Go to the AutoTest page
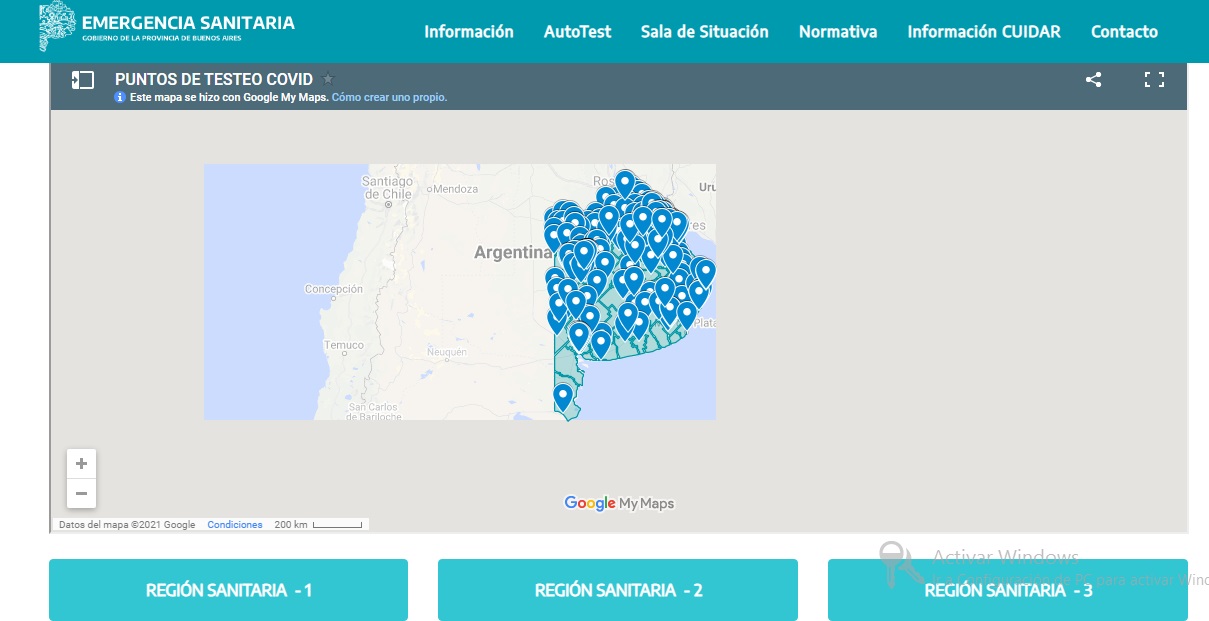Image resolution: width=1209 pixels, height=621 pixels. (577, 32)
